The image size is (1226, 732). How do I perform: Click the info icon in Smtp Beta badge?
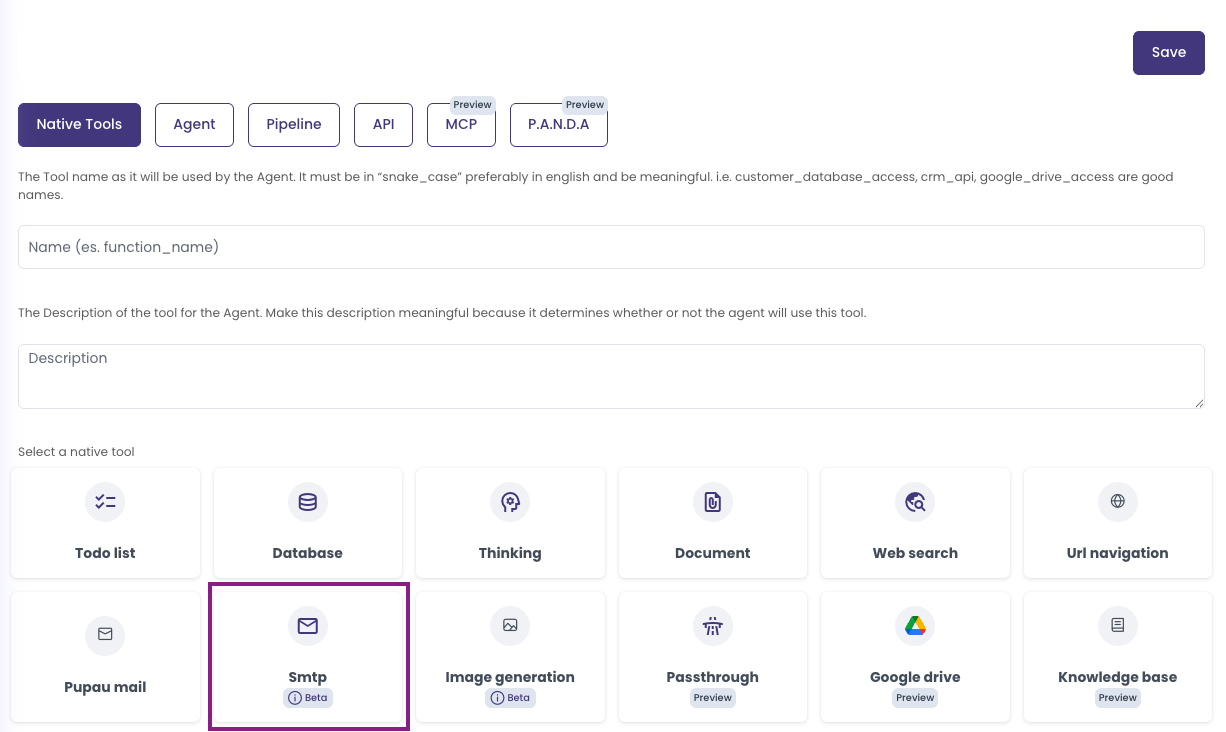[x=295, y=698]
